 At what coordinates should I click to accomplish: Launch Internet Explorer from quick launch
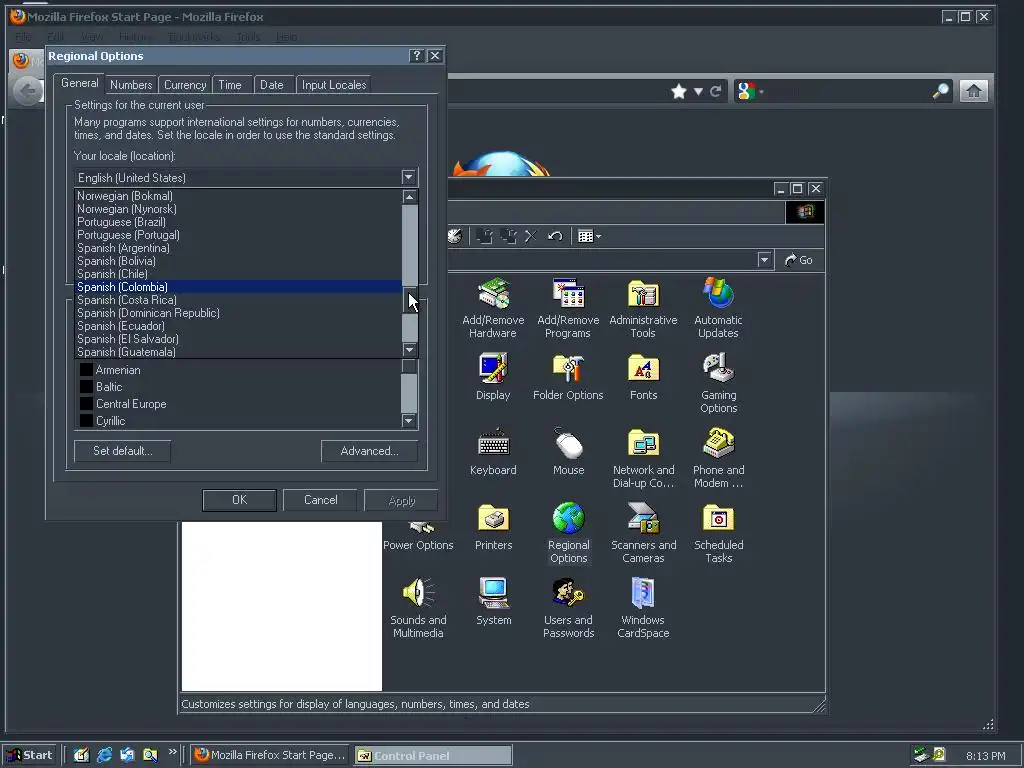[x=104, y=755]
